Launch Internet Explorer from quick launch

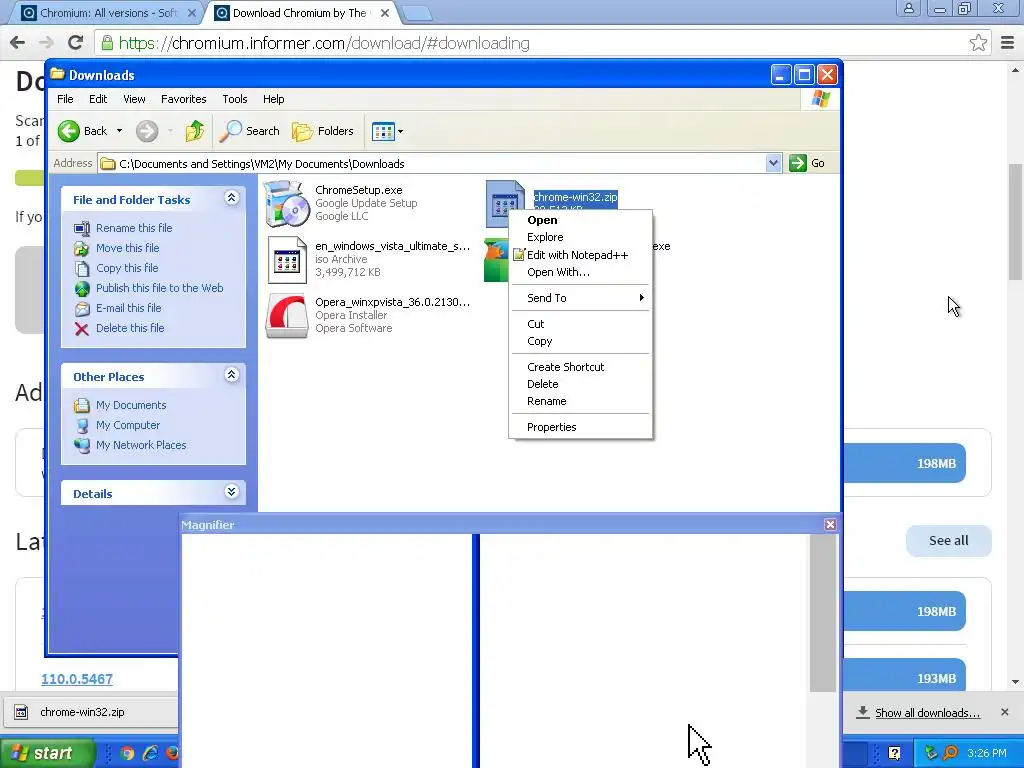[150, 754]
